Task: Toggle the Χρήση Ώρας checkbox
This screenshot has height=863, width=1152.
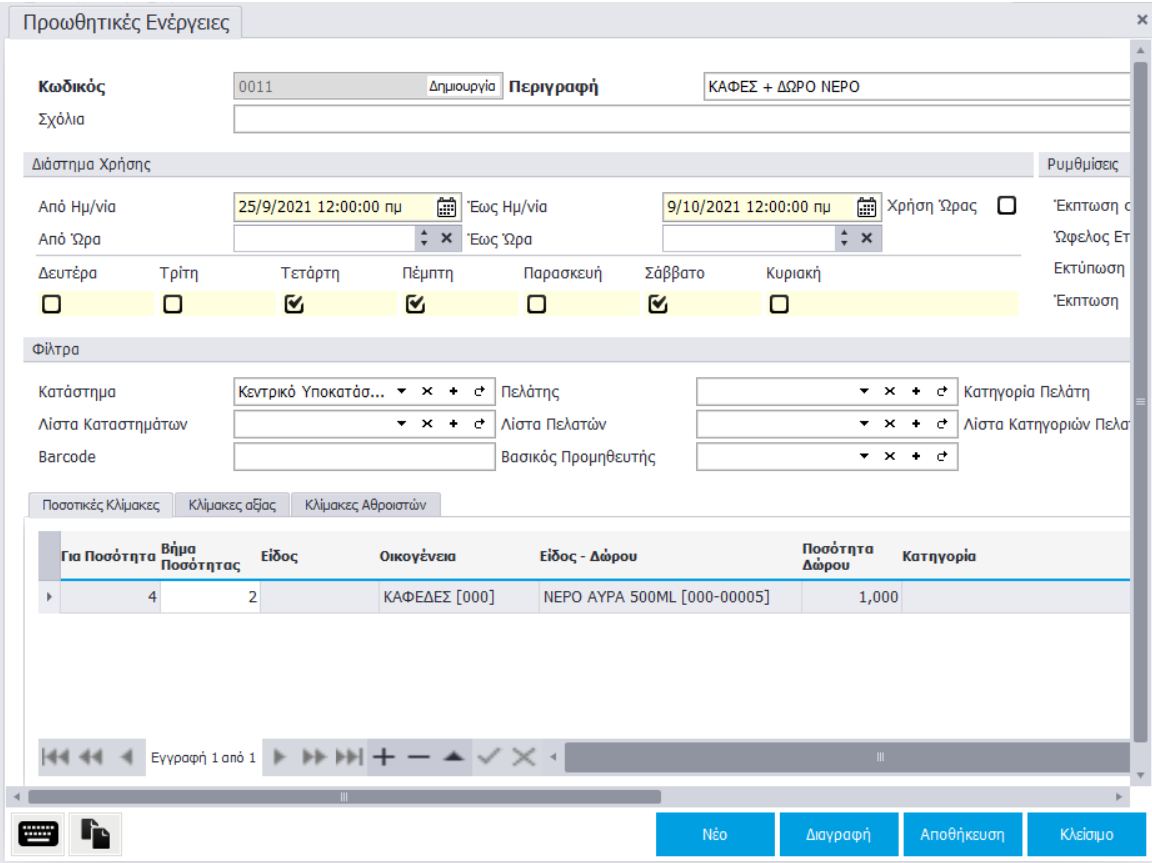Action: [x=1006, y=205]
